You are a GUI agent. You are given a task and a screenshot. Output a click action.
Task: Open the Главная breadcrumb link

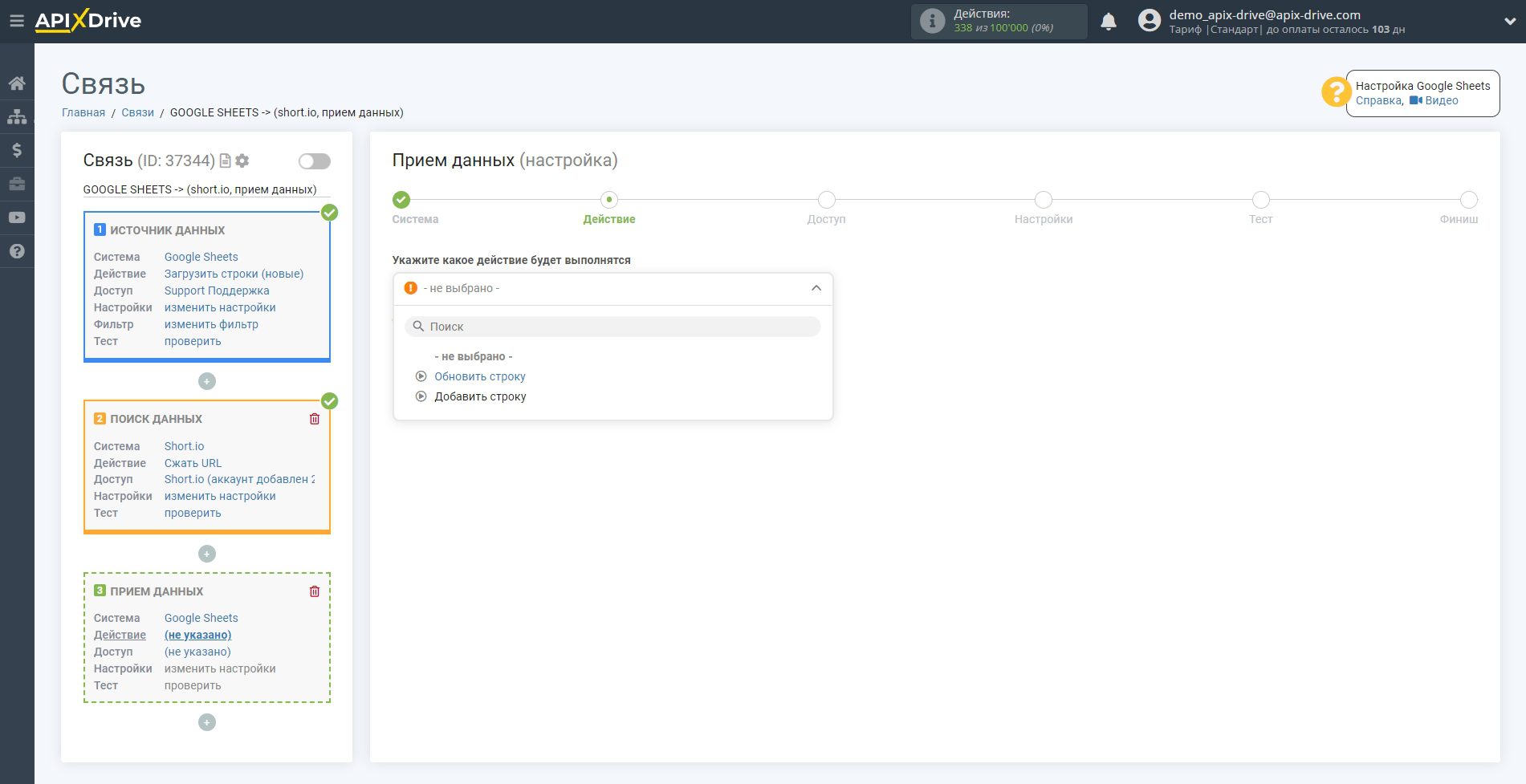click(x=83, y=112)
